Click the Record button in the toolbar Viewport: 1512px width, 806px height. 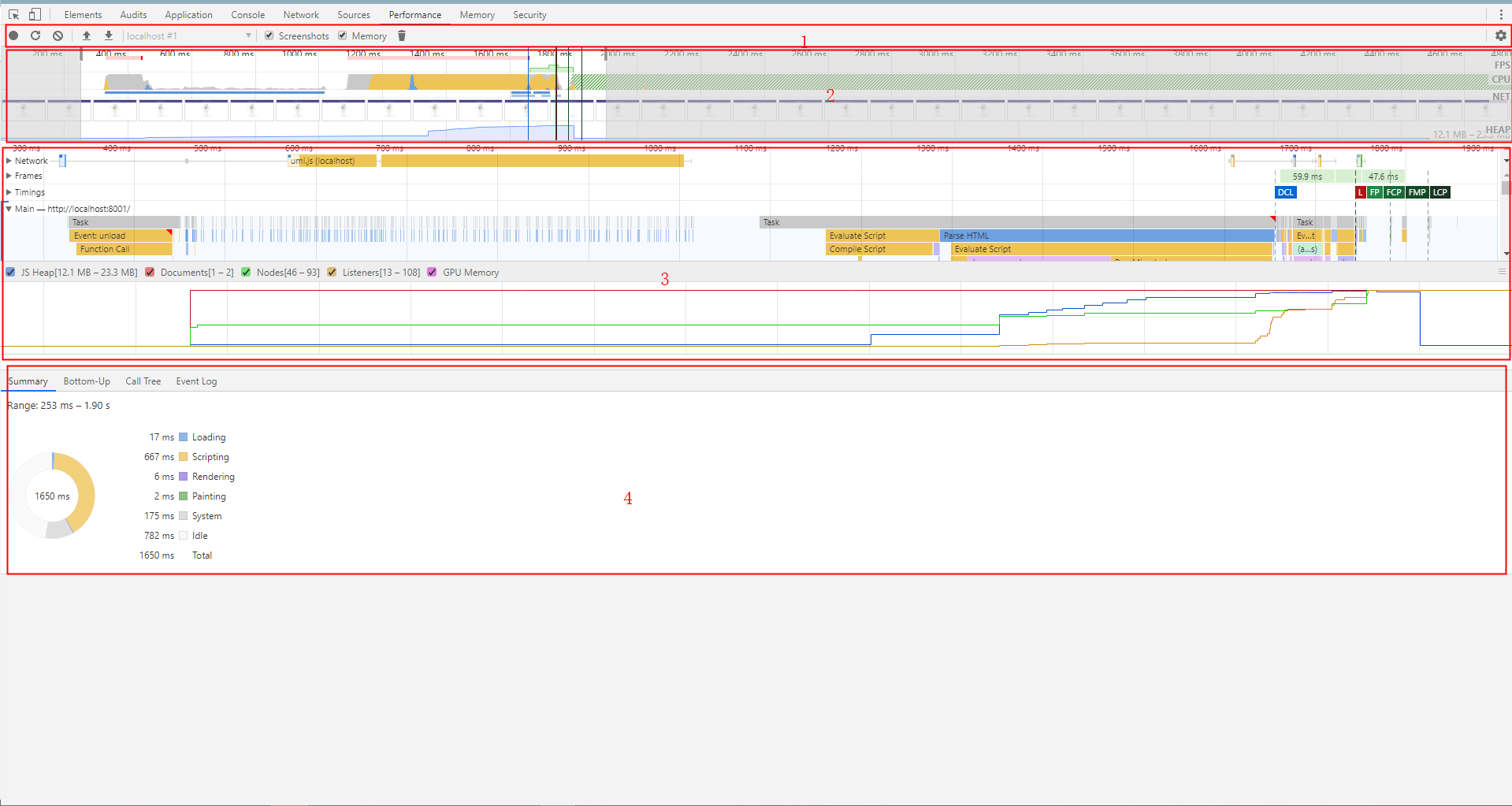coord(13,35)
